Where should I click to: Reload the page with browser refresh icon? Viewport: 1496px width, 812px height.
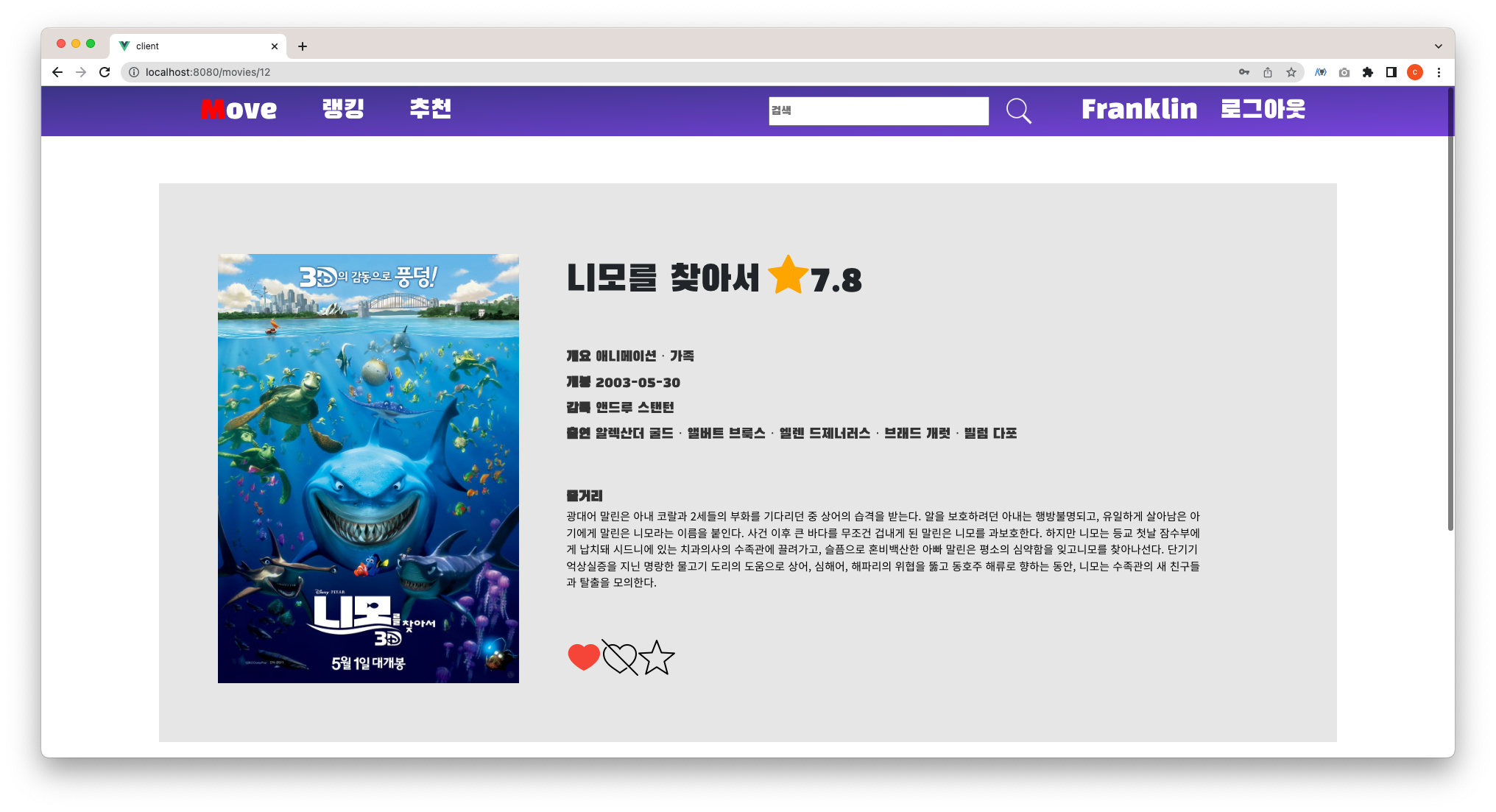105,72
